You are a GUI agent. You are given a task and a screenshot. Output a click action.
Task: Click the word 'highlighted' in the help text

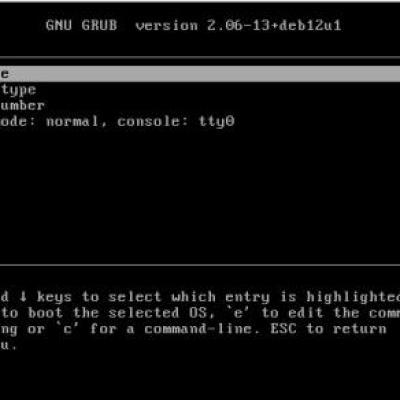coord(353,297)
